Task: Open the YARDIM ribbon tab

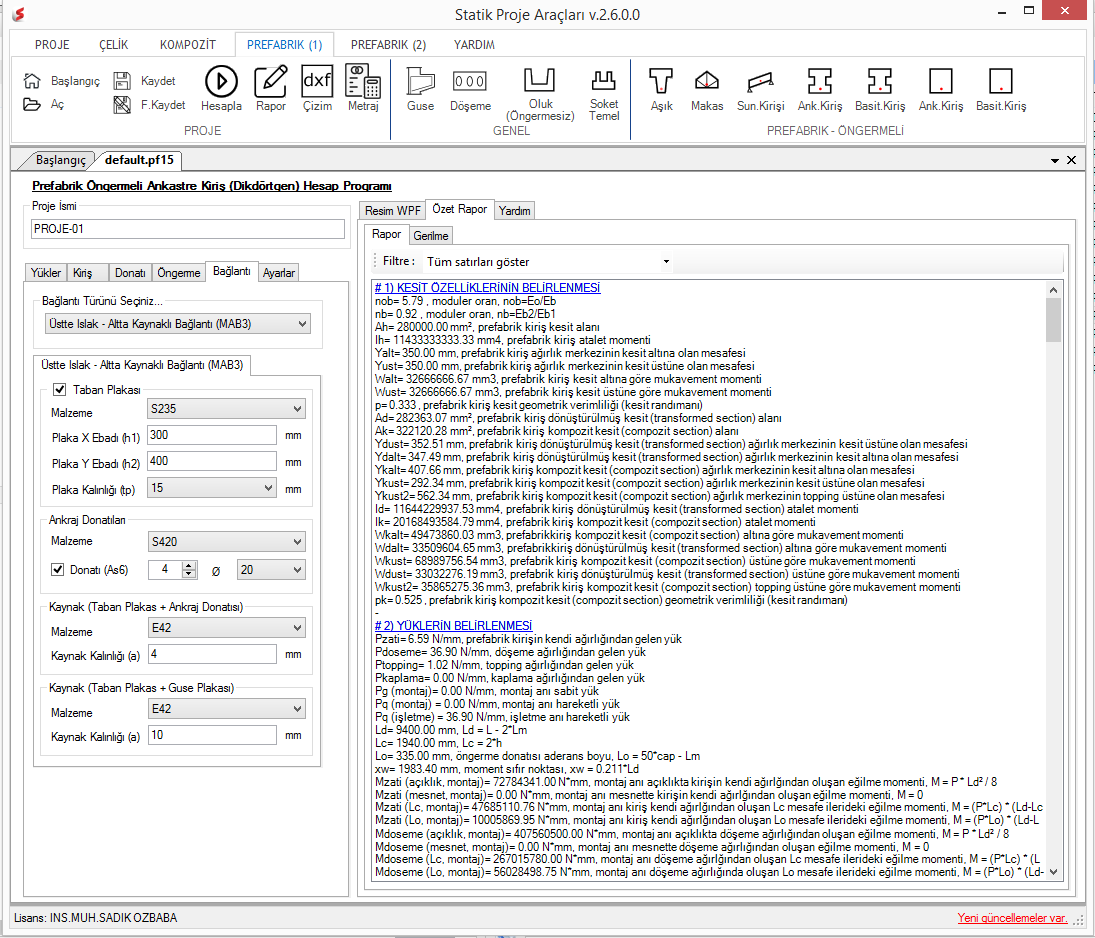Action: point(474,45)
